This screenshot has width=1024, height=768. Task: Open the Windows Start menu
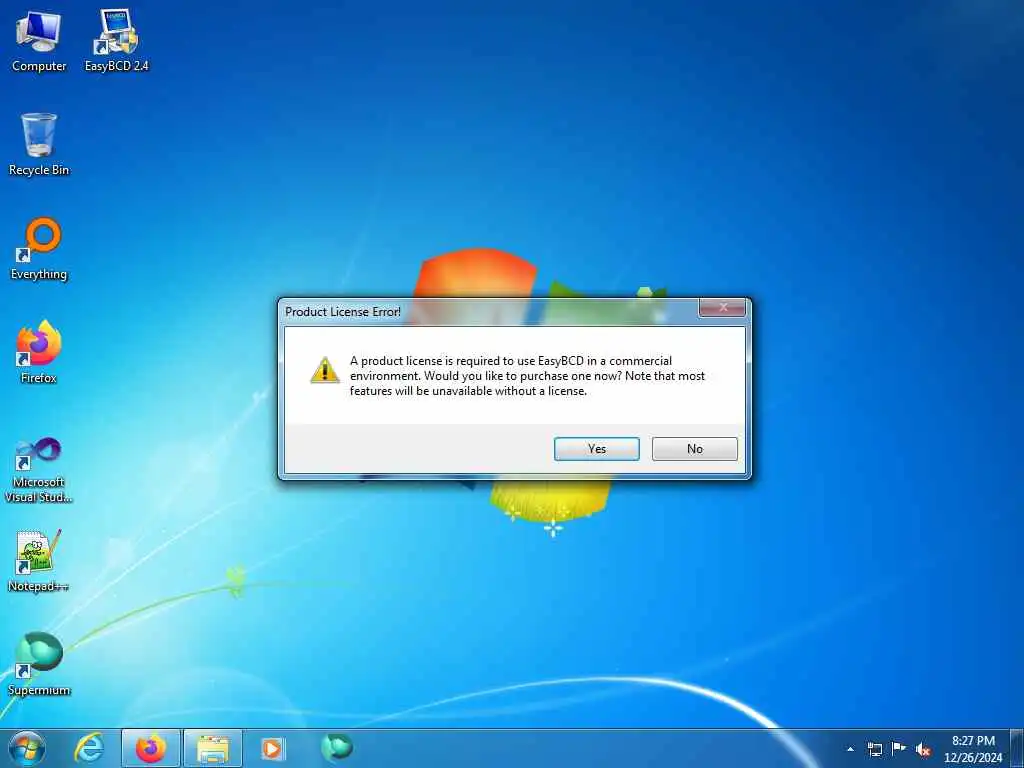pos(26,748)
